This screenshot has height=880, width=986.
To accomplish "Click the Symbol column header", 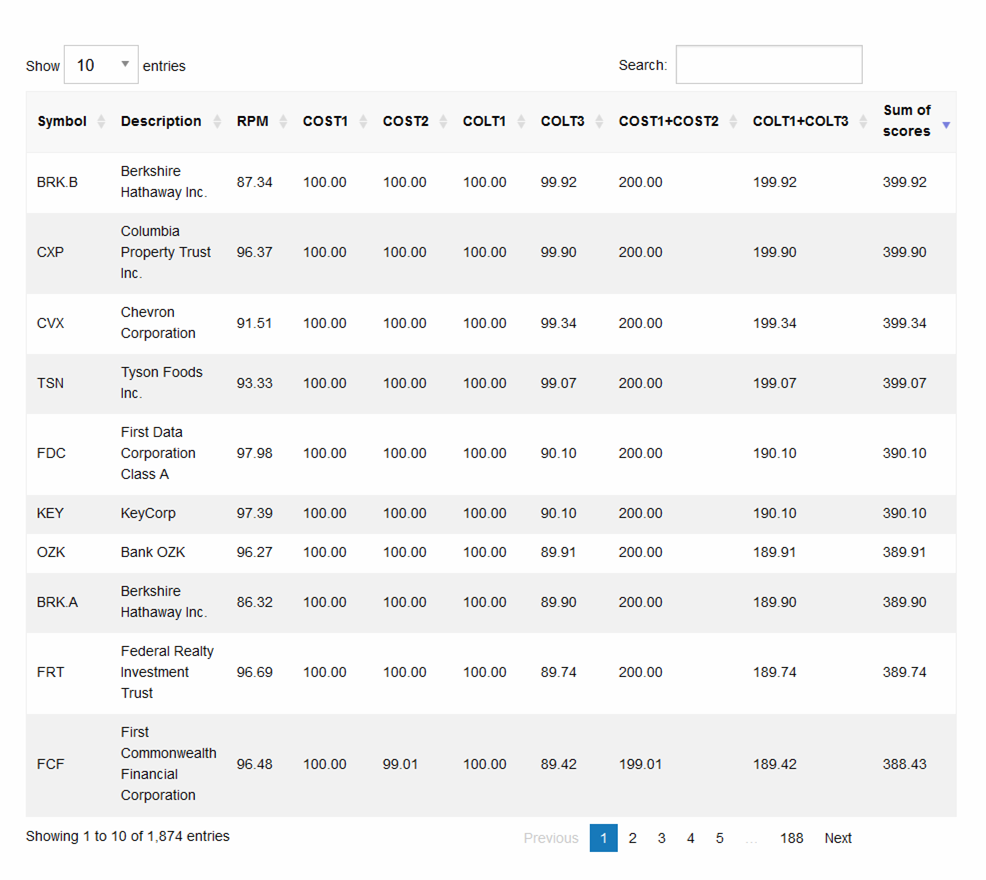I will (x=62, y=121).
